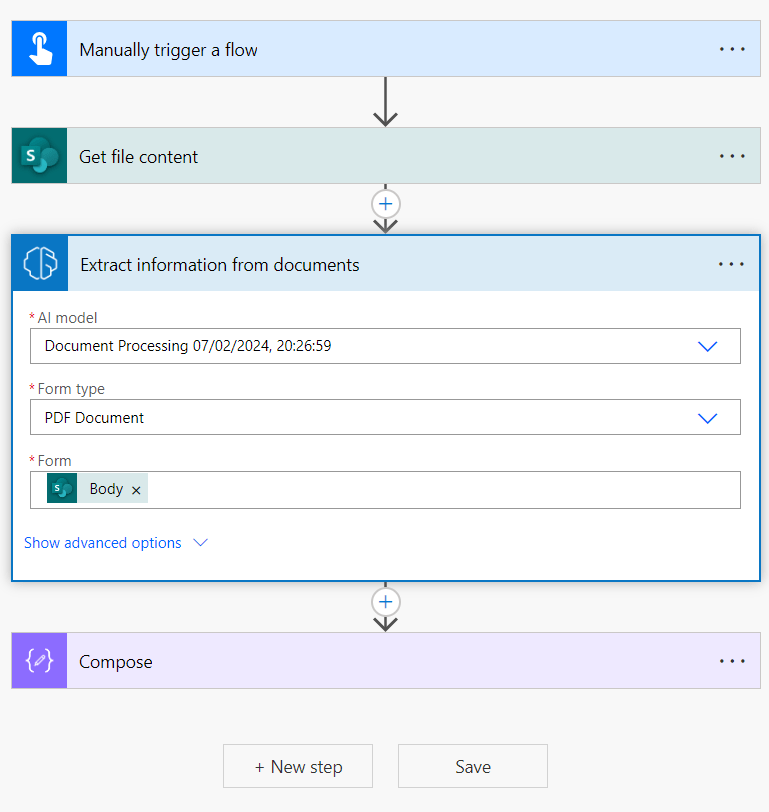Viewport: 769px width, 812px height.
Task: Expand Show advanced options chevron
Action: tap(200, 542)
